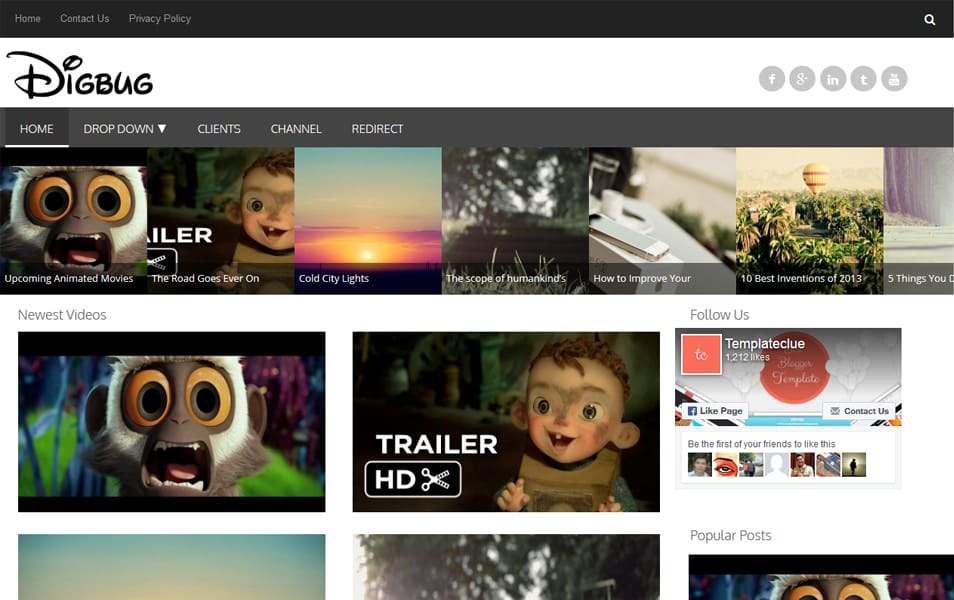Open the Google+ social icon
This screenshot has height=600, width=954.
tap(803, 77)
